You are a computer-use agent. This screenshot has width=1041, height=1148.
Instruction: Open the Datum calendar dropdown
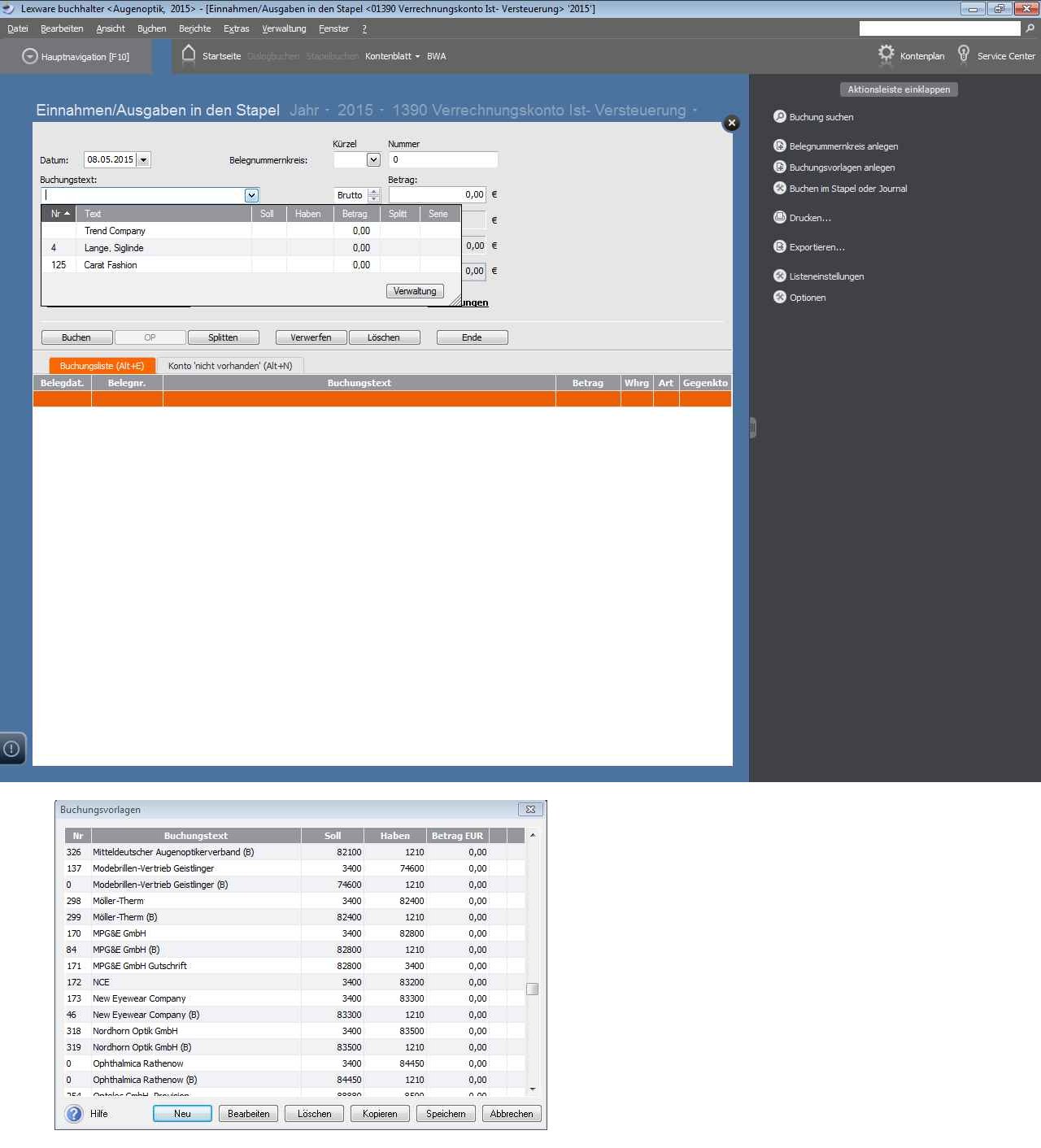click(143, 160)
